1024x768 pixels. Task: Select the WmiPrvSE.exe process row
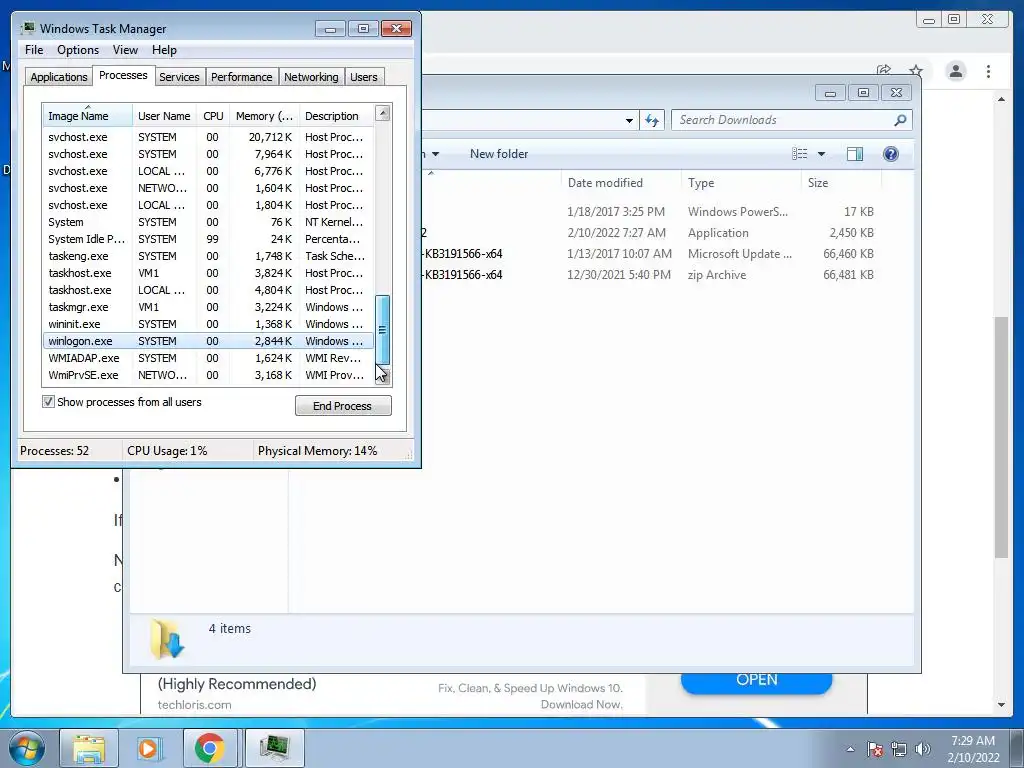[x=208, y=375]
